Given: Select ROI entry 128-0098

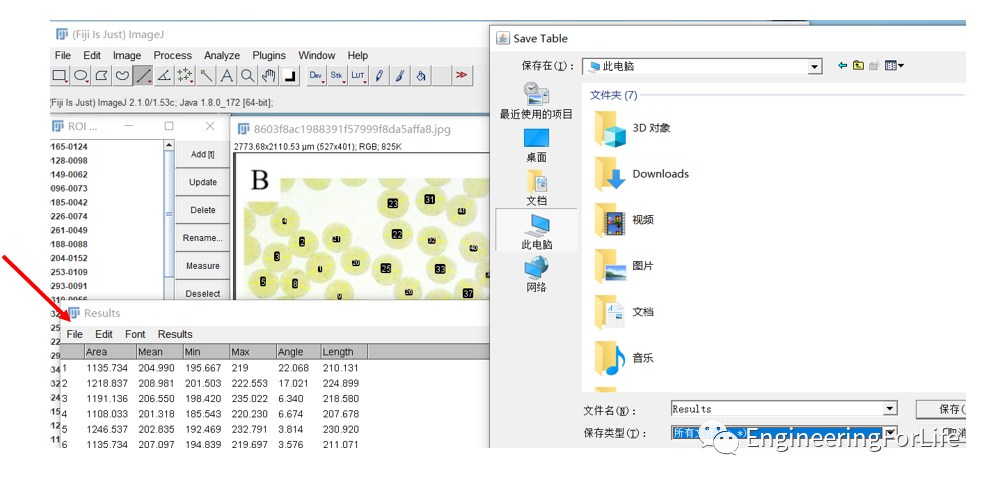Looking at the screenshot, I should tap(69, 161).
